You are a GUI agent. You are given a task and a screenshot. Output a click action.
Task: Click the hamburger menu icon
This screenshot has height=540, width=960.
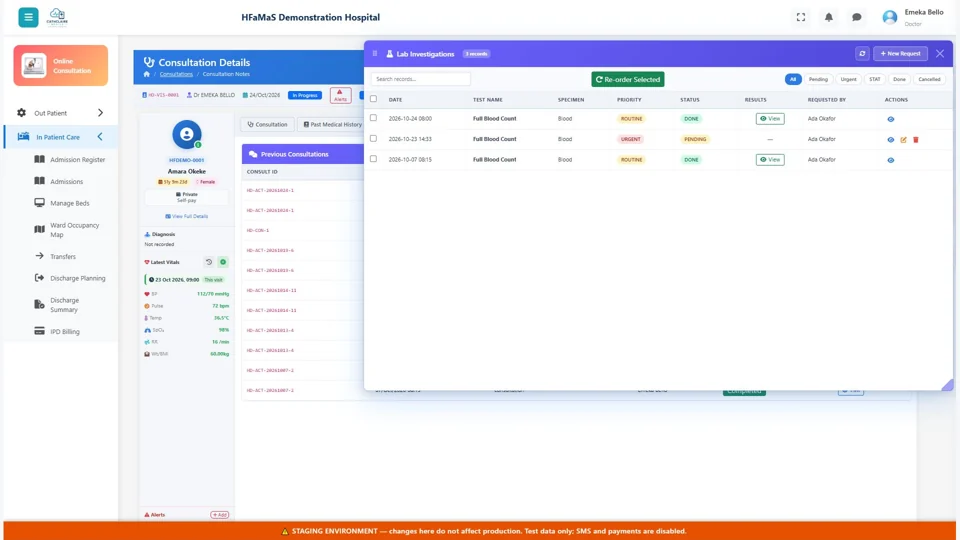click(28, 17)
